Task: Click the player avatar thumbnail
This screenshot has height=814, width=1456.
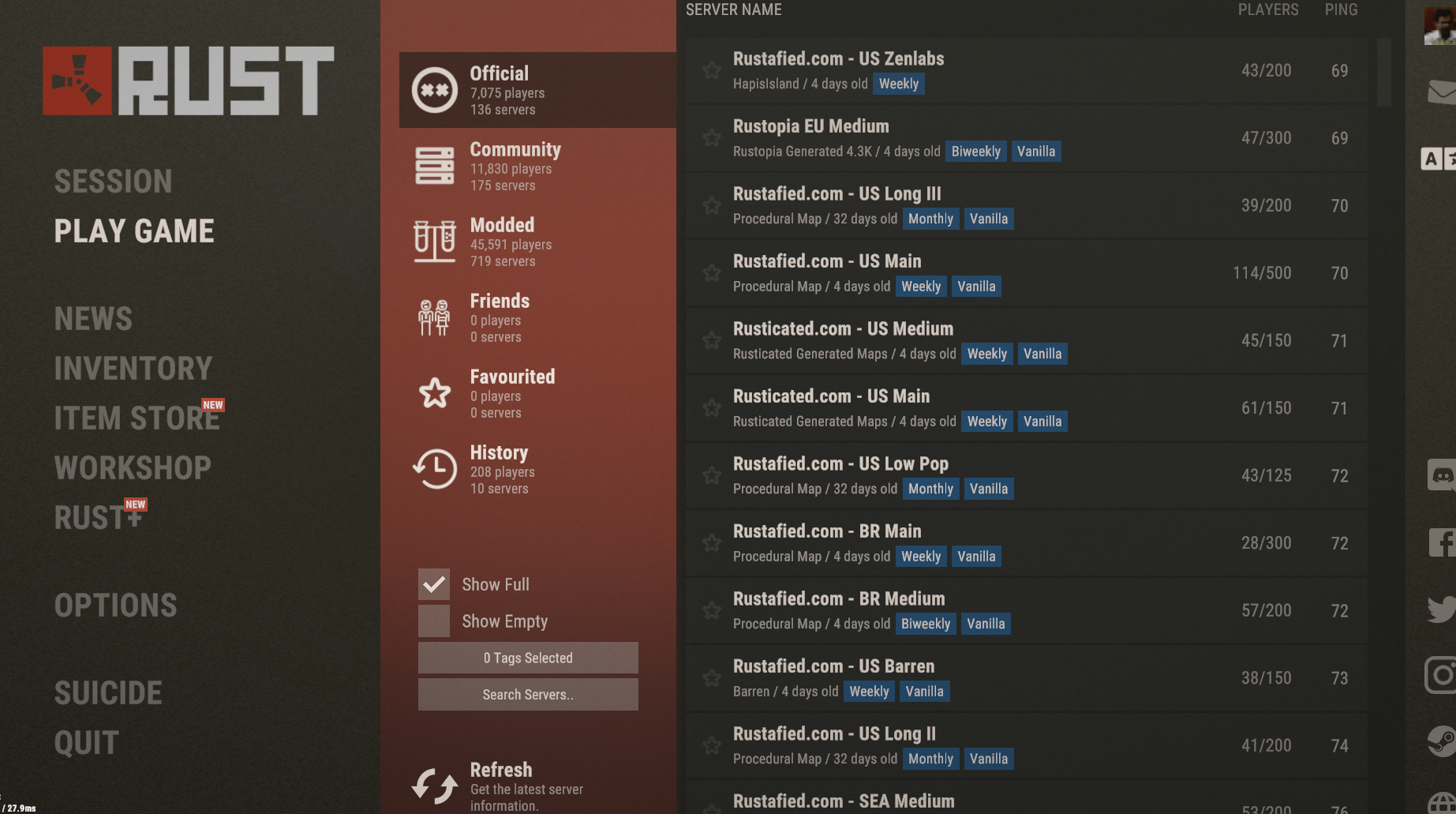Action: coord(1439,26)
